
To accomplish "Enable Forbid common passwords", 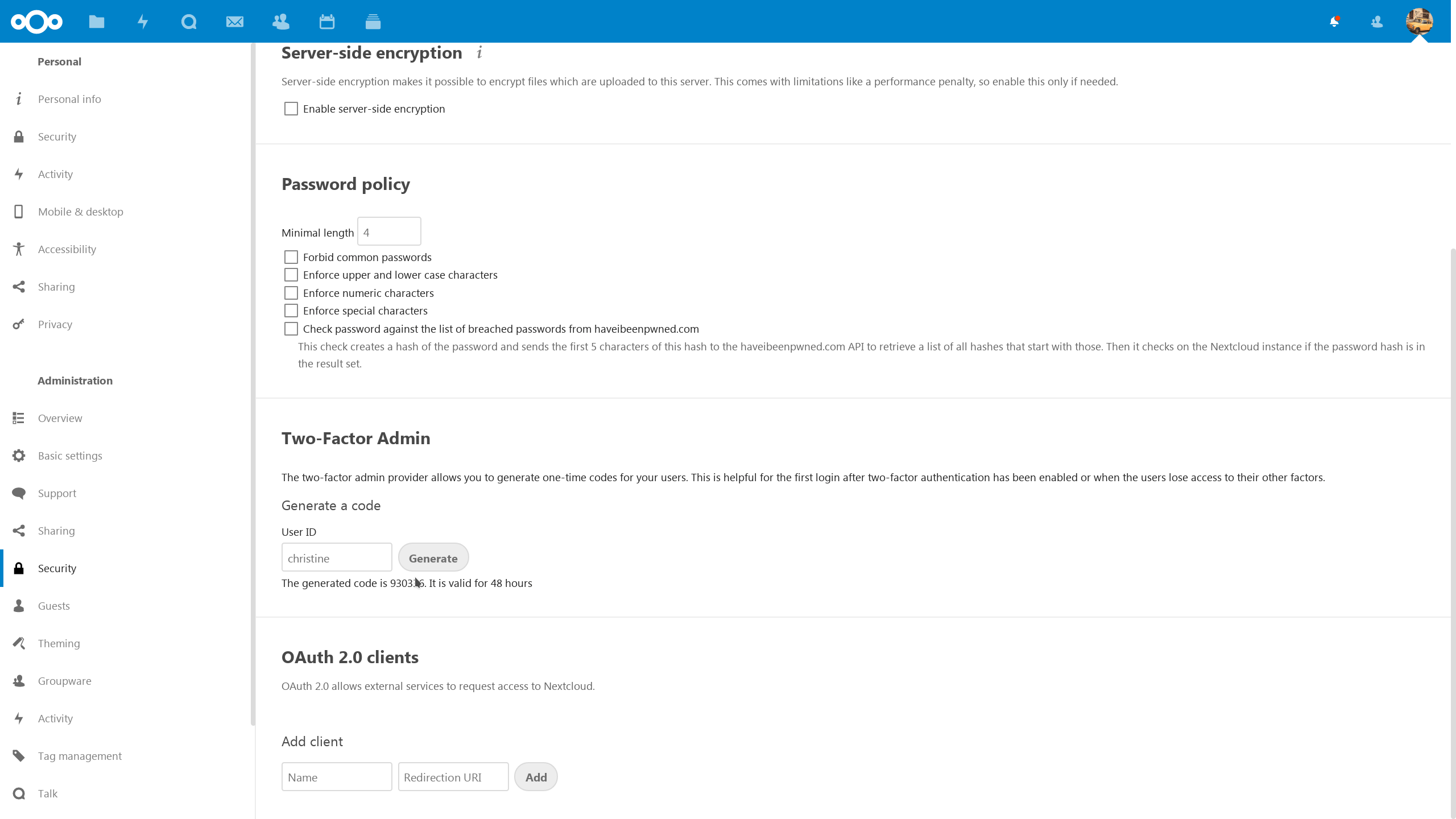I will click(x=291, y=257).
